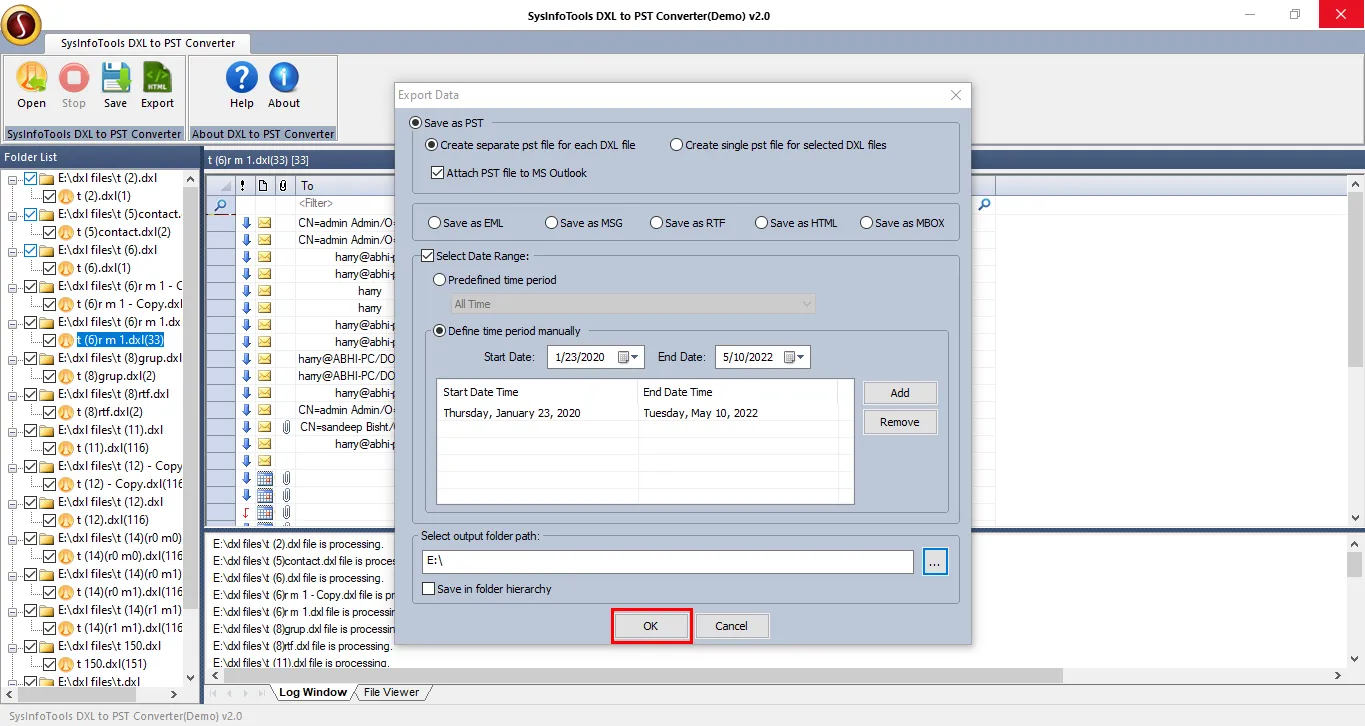1365x726 pixels.
Task: Choose Create single pst file for selected DXL files
Action: point(677,145)
